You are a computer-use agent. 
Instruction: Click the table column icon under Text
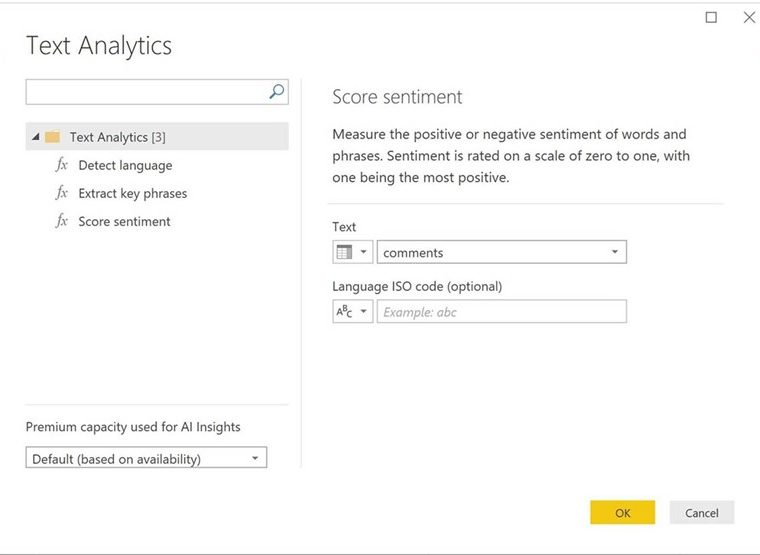(344, 253)
